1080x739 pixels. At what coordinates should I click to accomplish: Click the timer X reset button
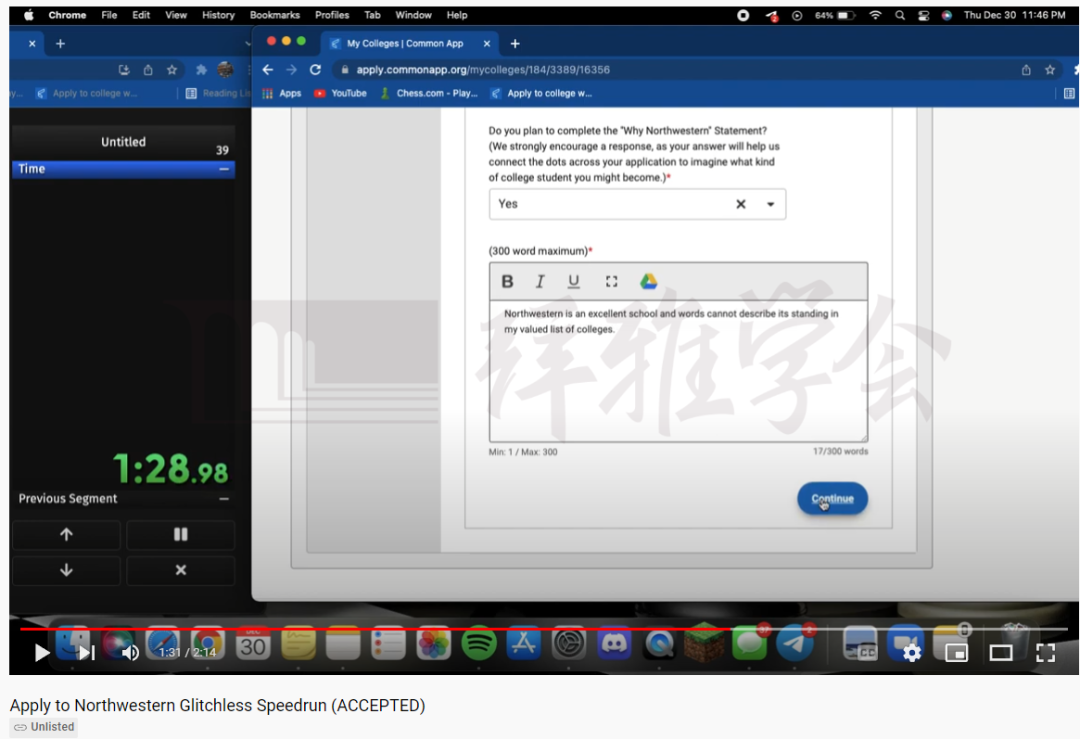coord(180,570)
